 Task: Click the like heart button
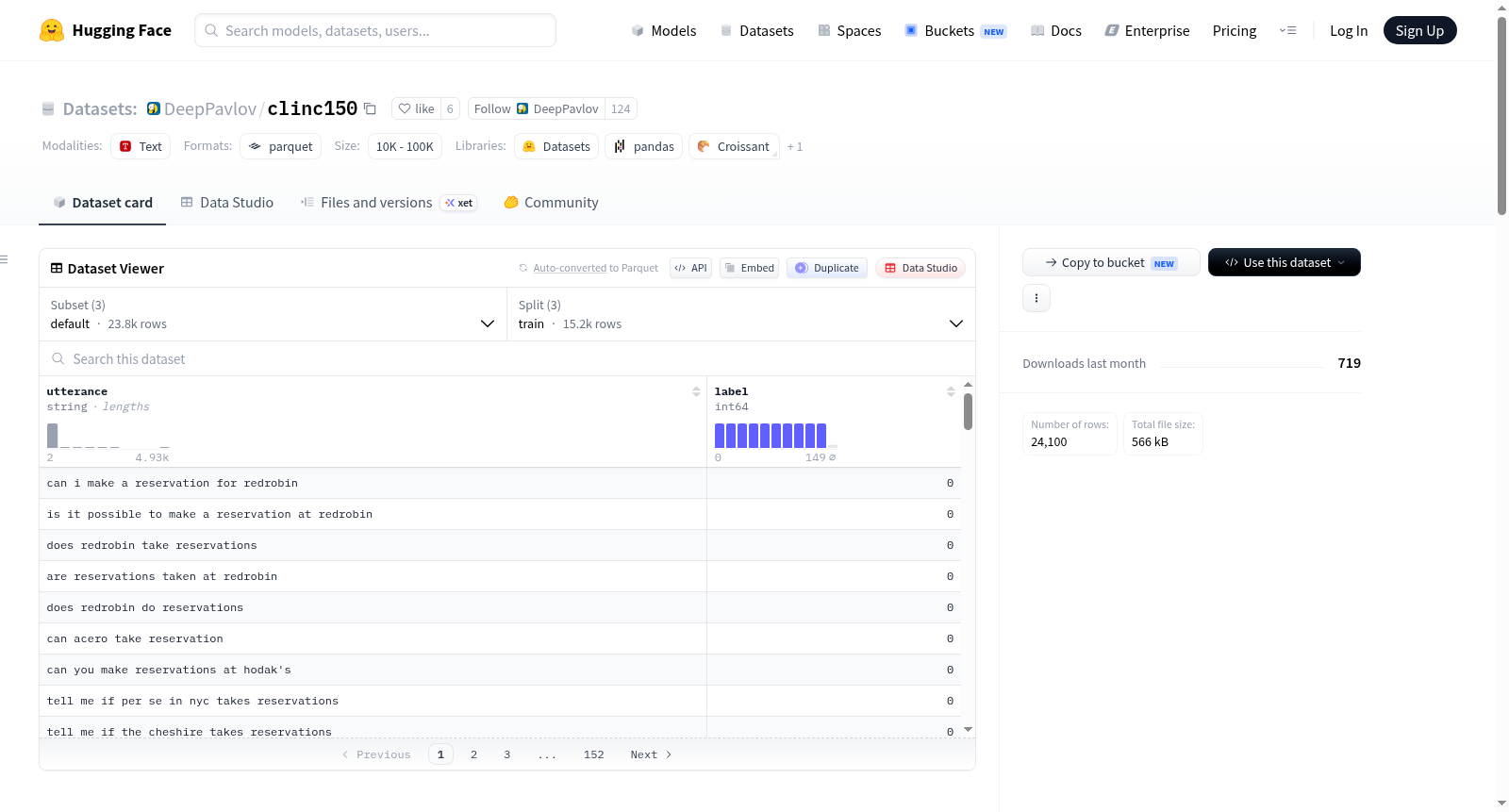pyautogui.click(x=416, y=109)
